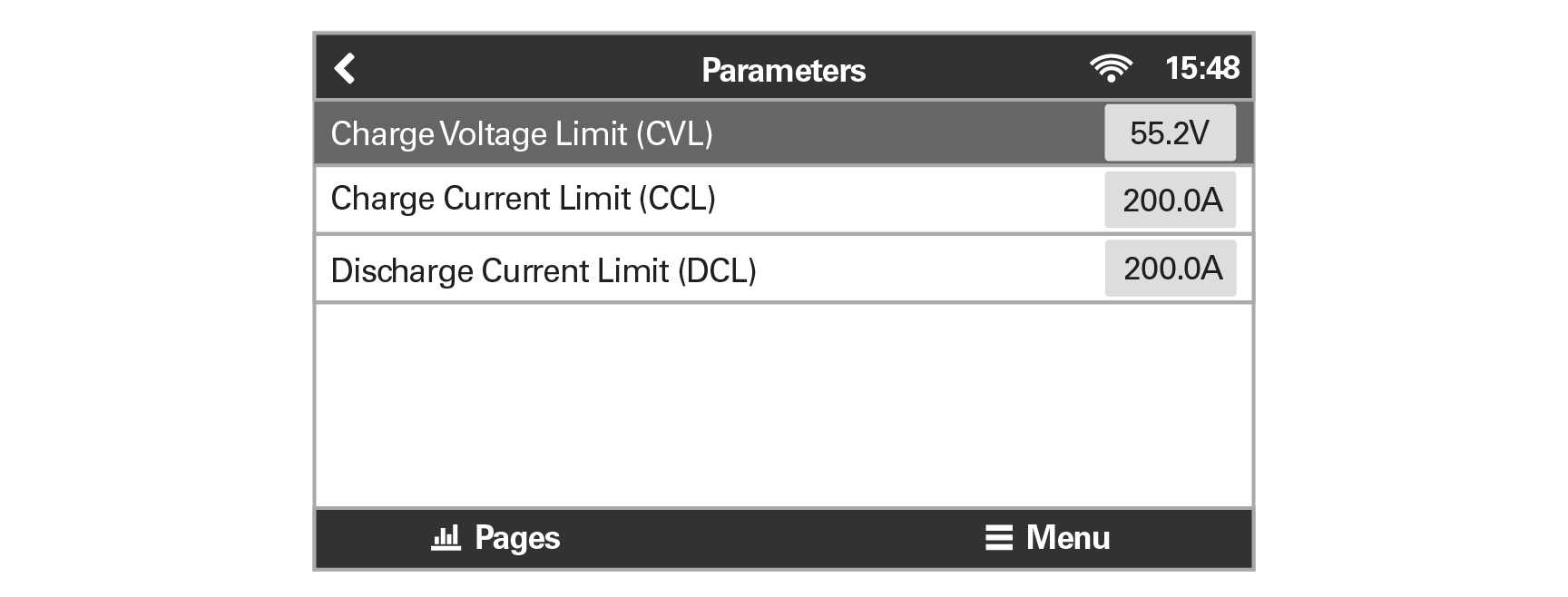Open the Menu label in bottom bar
Screen dimensions: 1568x597
pos(1068,538)
